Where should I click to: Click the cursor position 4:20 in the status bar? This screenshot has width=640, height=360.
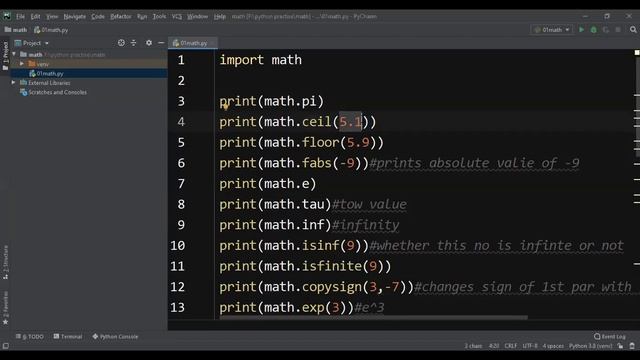tap(494, 346)
